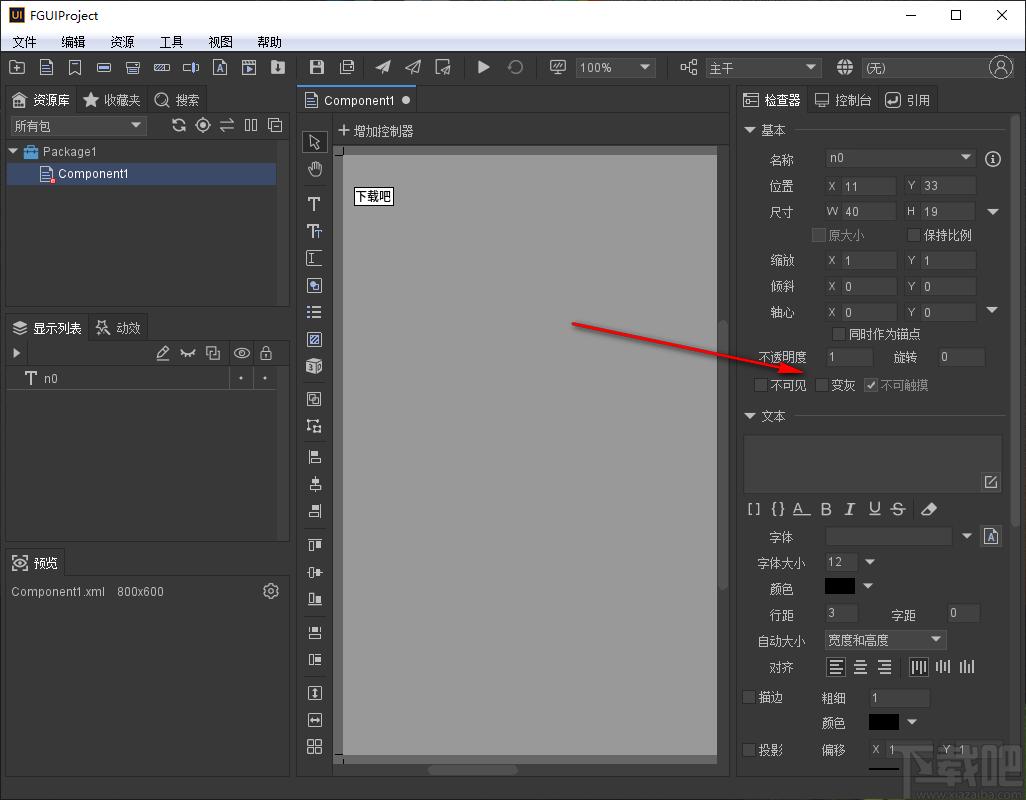Click the user account icon
This screenshot has height=800, width=1026.
click(x=1000, y=67)
